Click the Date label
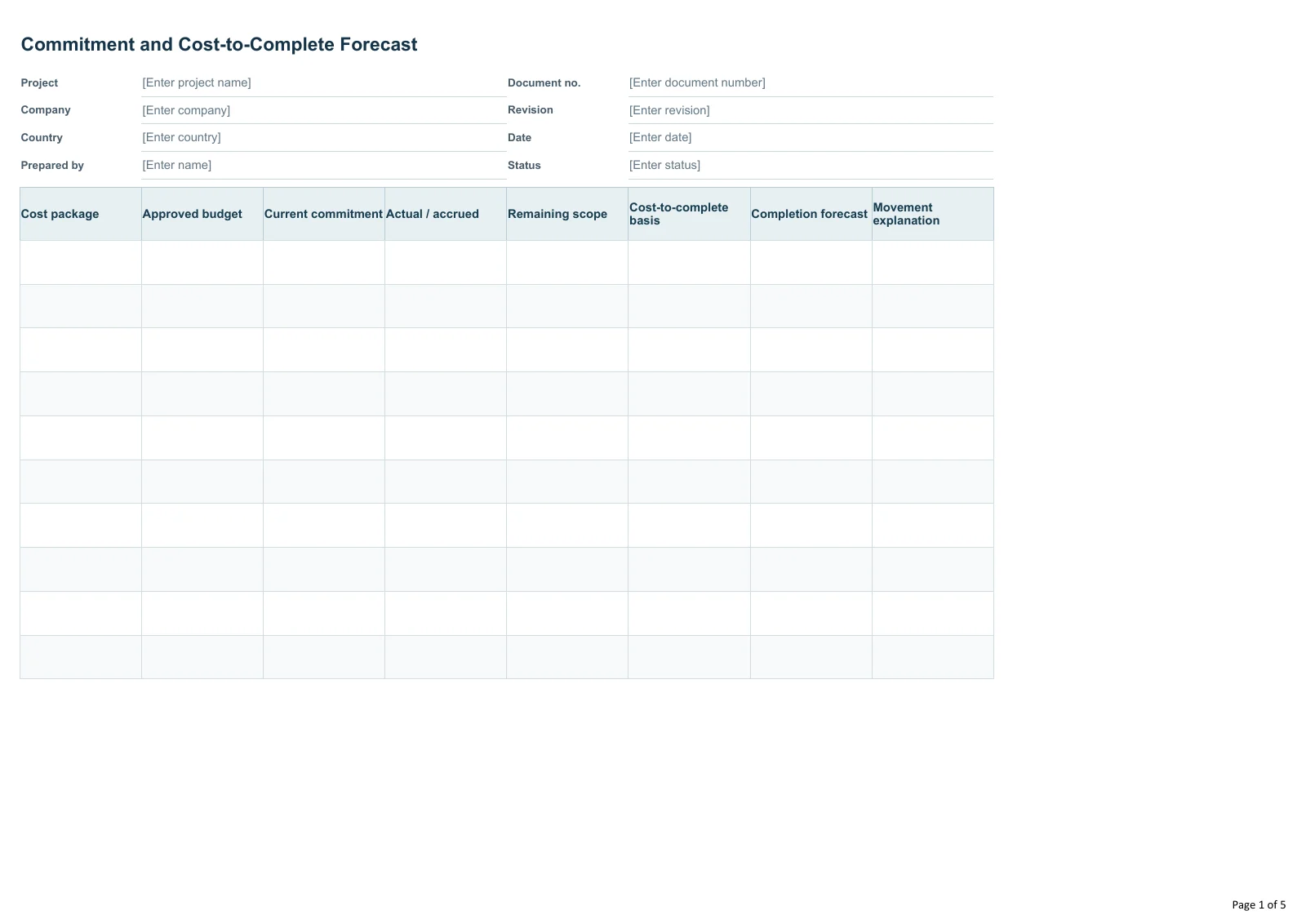Viewport: 1306px width, 924px height. click(x=519, y=138)
